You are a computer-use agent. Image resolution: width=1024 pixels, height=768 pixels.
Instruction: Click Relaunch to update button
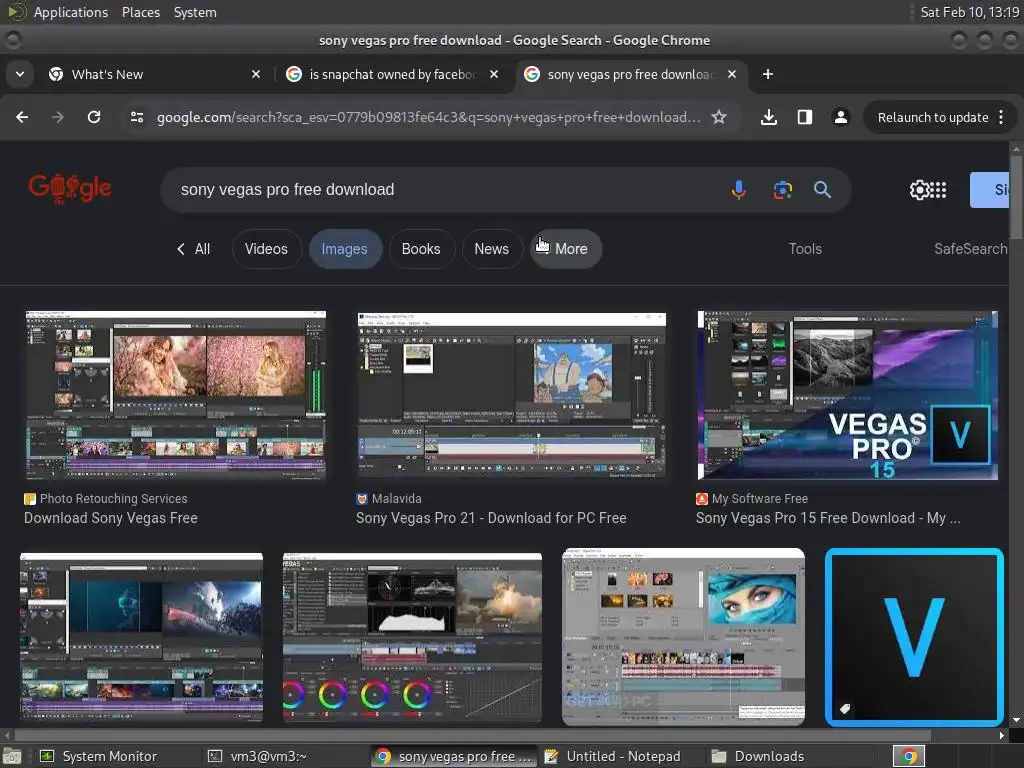(x=933, y=118)
